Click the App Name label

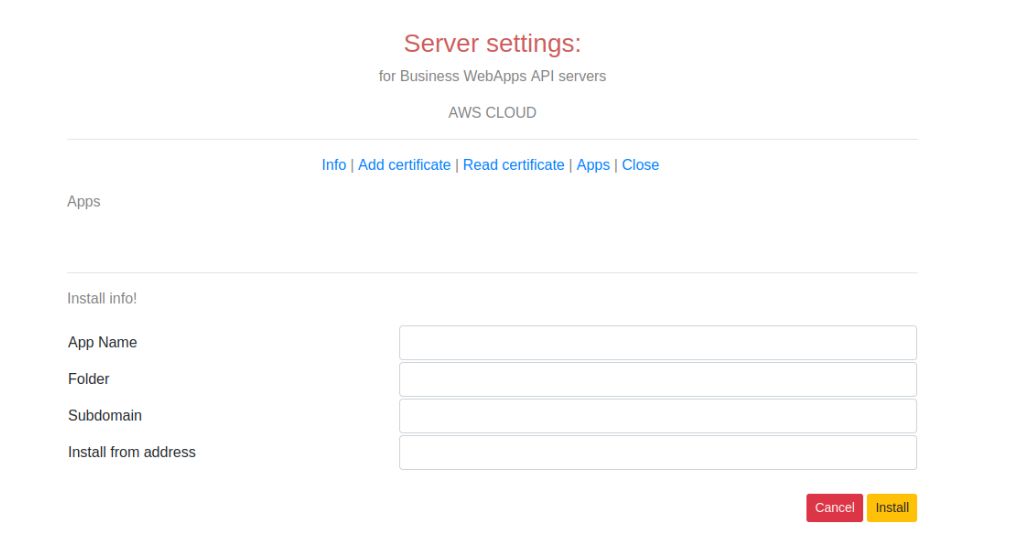(x=103, y=343)
